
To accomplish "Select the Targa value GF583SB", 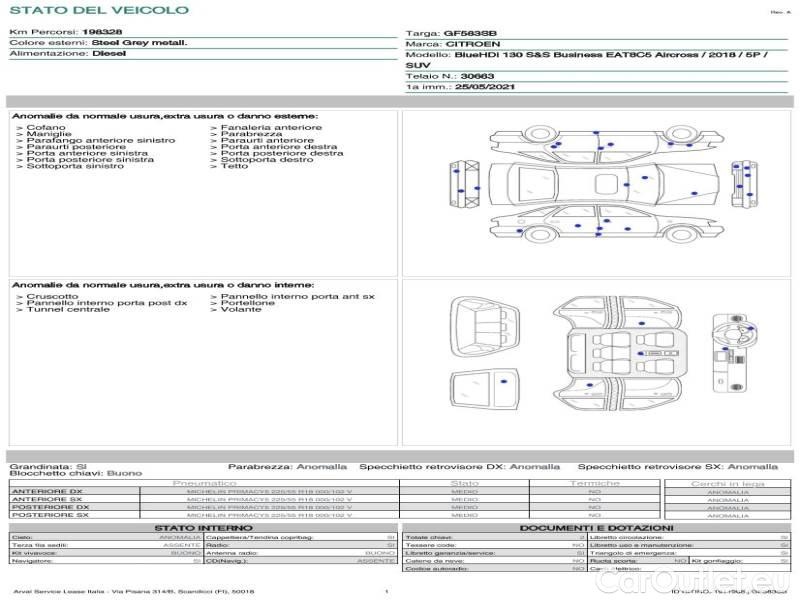I will [x=470, y=33].
